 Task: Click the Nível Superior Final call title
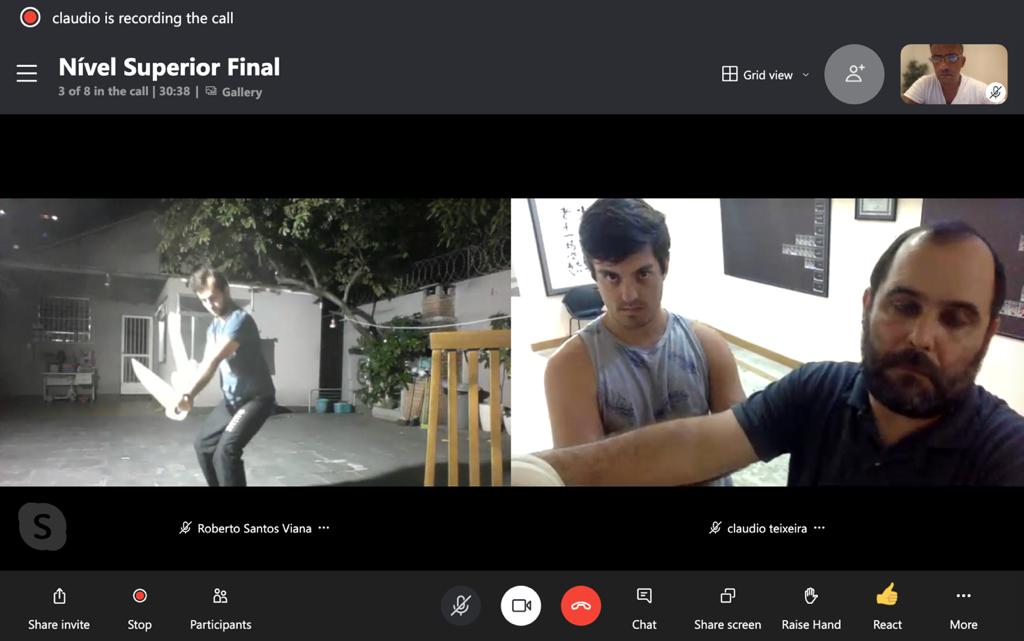click(169, 67)
